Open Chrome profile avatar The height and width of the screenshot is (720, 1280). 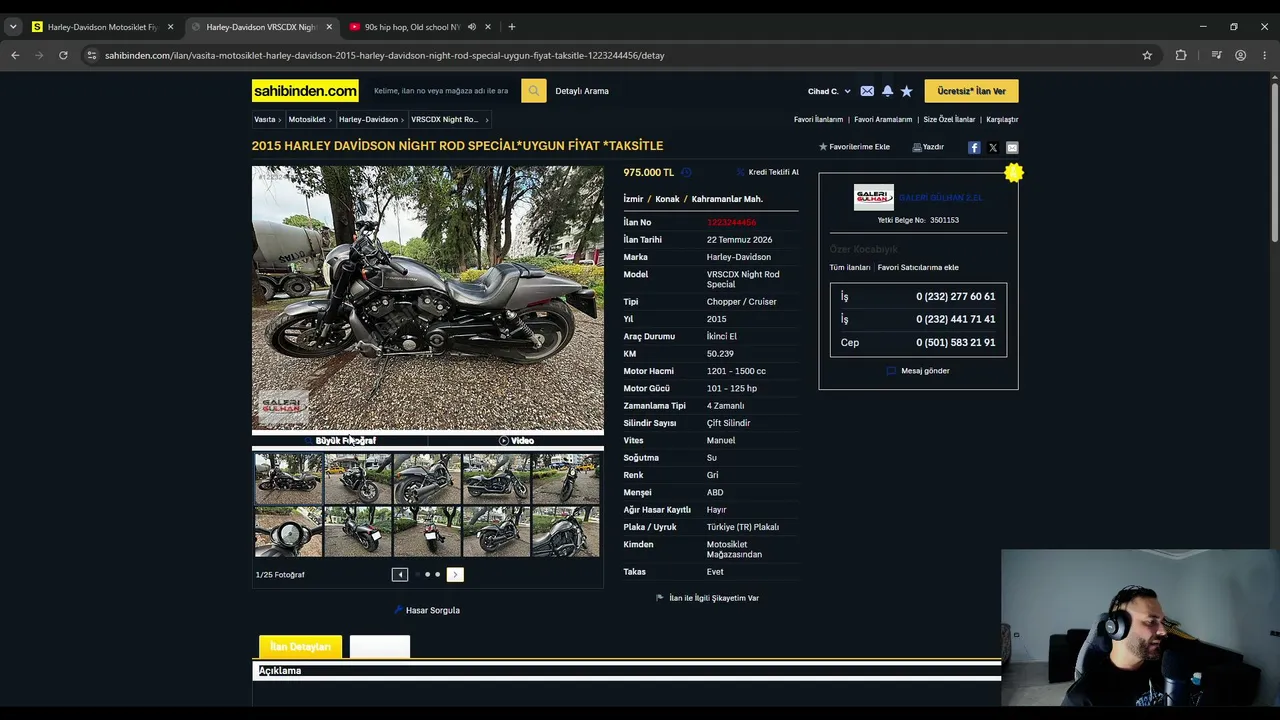coord(1241,55)
